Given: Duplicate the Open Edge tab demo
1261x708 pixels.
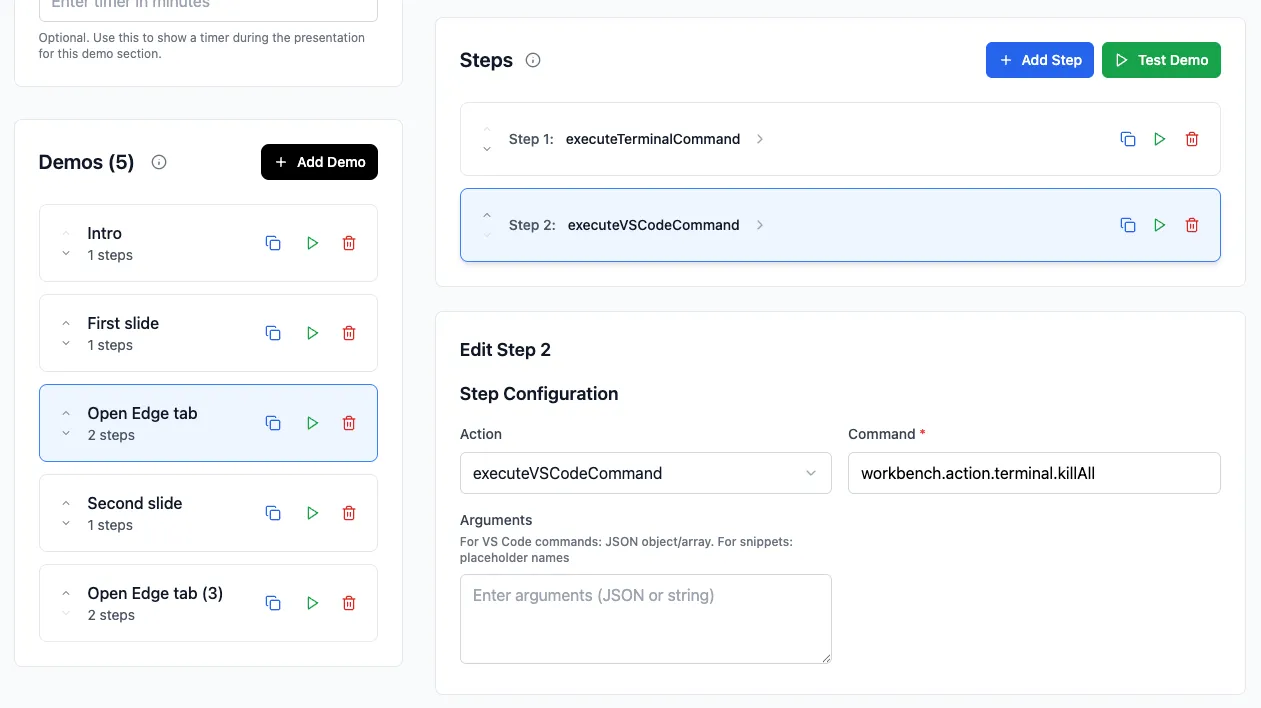Looking at the screenshot, I should (273, 423).
